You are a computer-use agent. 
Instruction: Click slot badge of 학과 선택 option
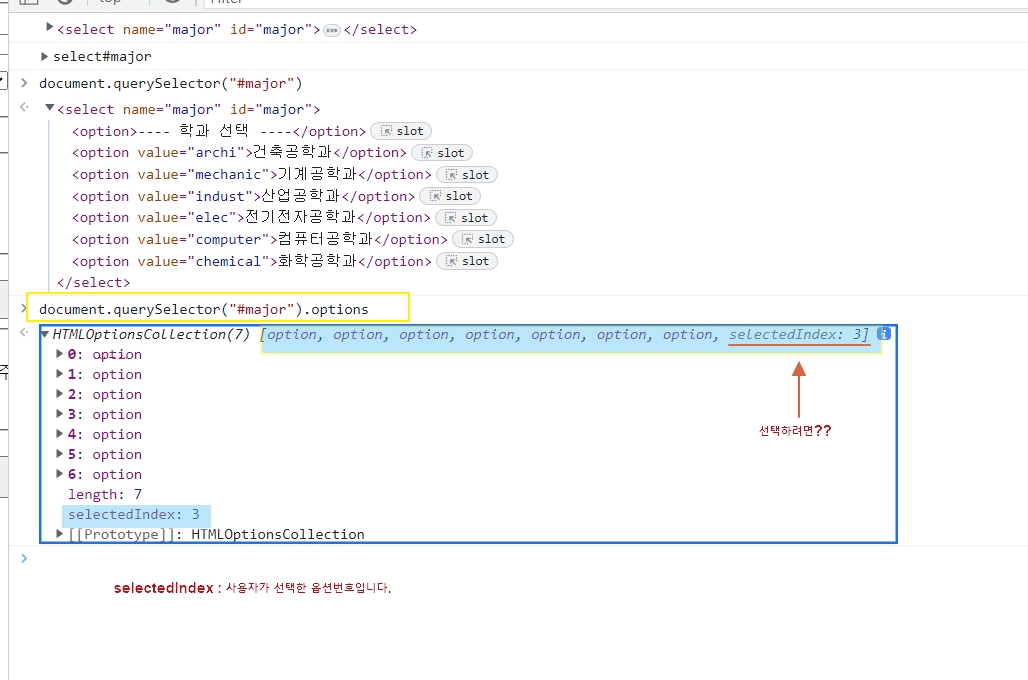(401, 131)
